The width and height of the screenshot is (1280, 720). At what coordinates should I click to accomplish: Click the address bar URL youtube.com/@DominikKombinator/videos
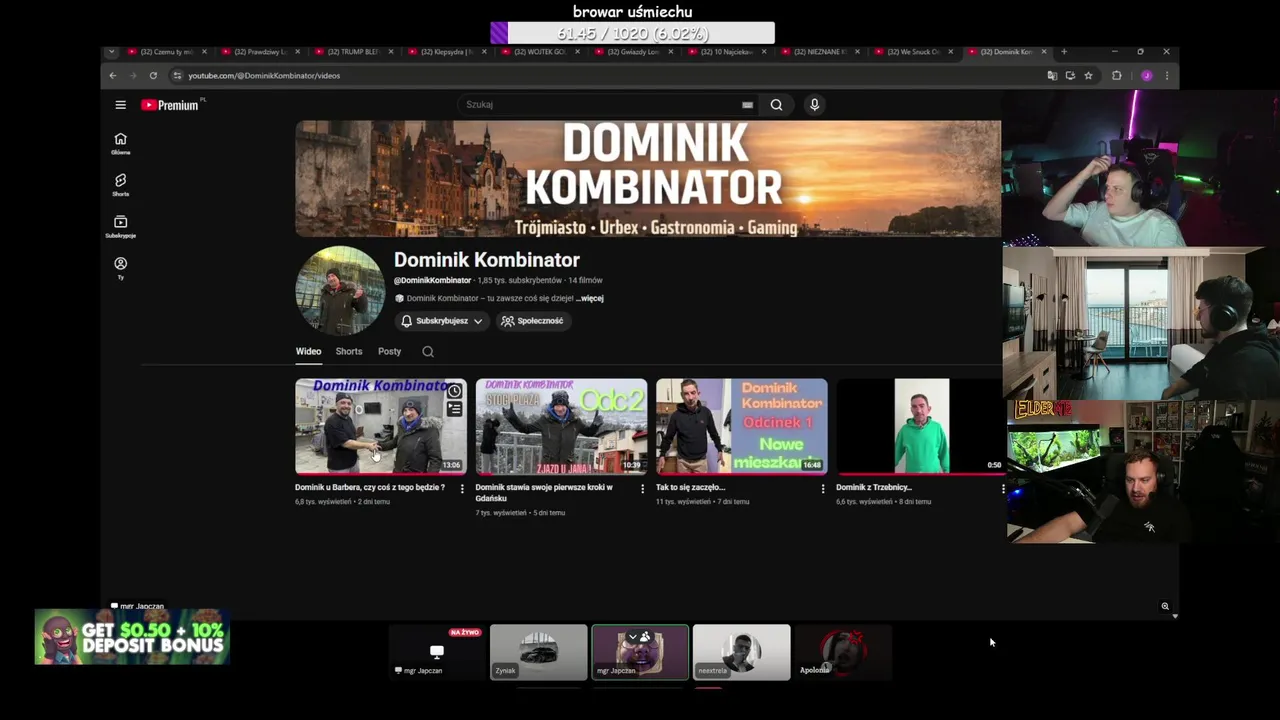tap(264, 76)
